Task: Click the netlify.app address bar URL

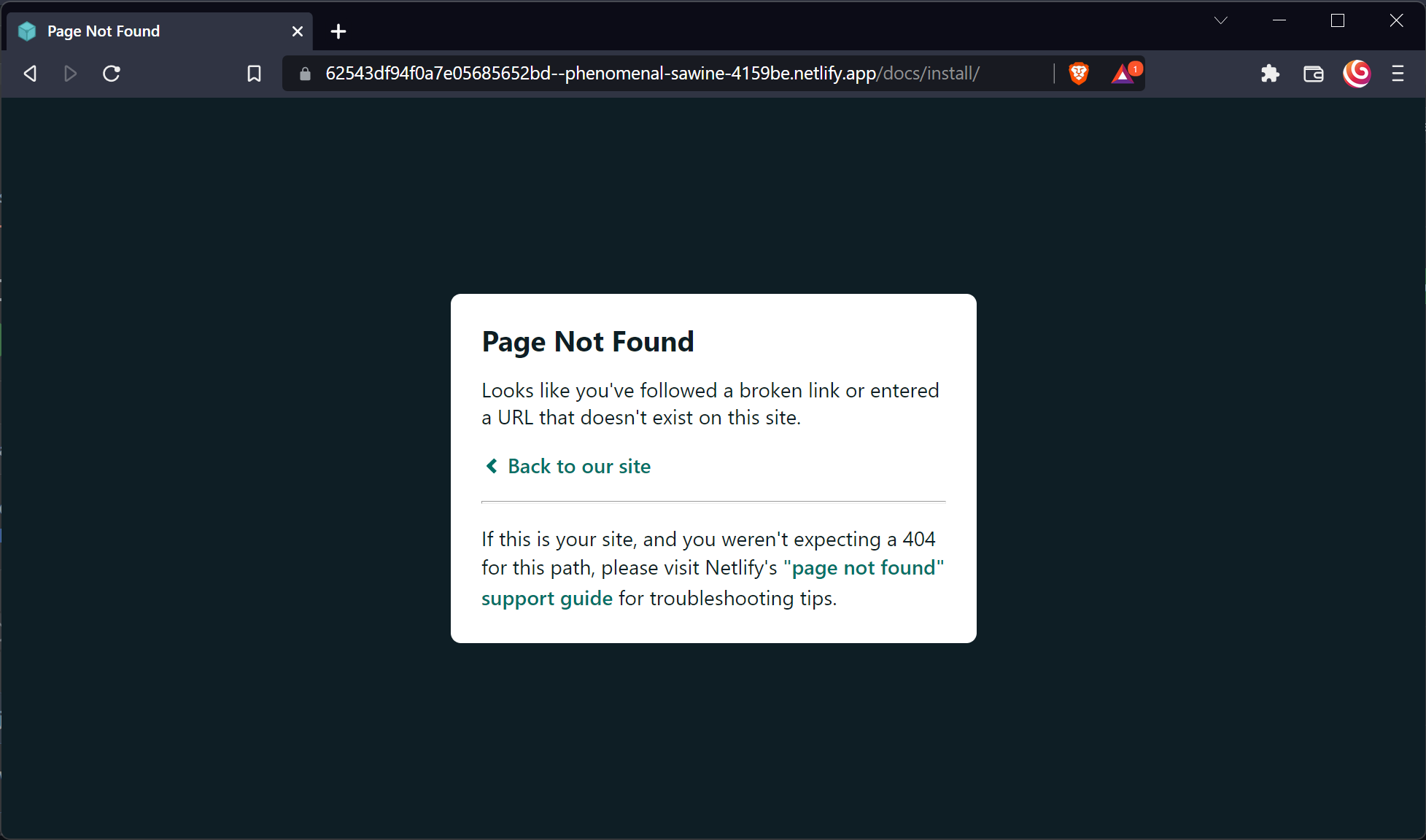Action: [x=652, y=74]
